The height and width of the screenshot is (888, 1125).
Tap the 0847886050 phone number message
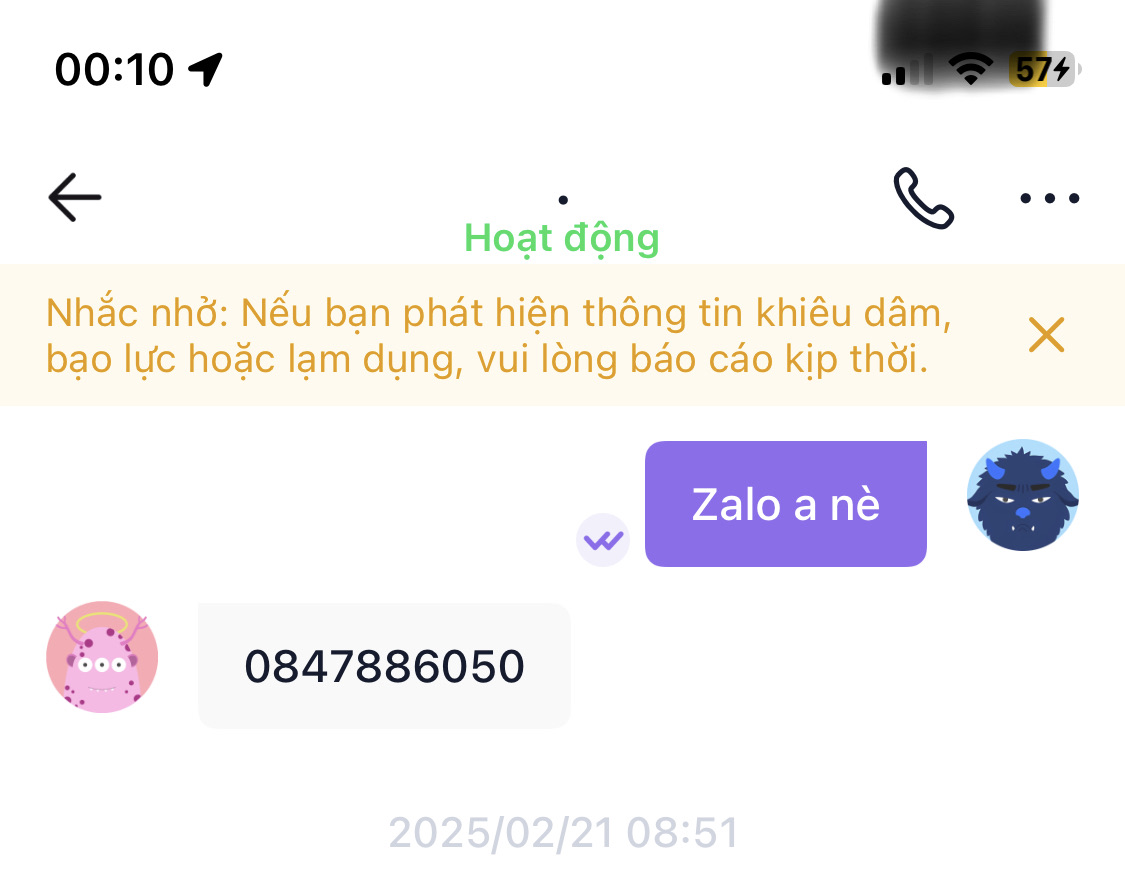point(385,666)
